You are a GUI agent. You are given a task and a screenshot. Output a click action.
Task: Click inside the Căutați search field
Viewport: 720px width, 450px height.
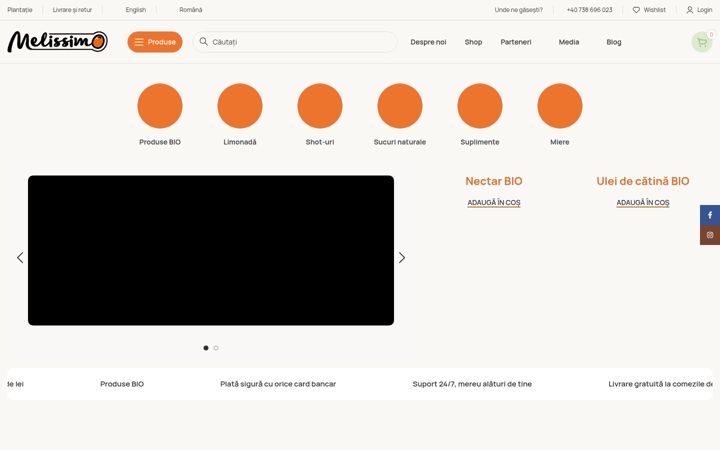295,42
